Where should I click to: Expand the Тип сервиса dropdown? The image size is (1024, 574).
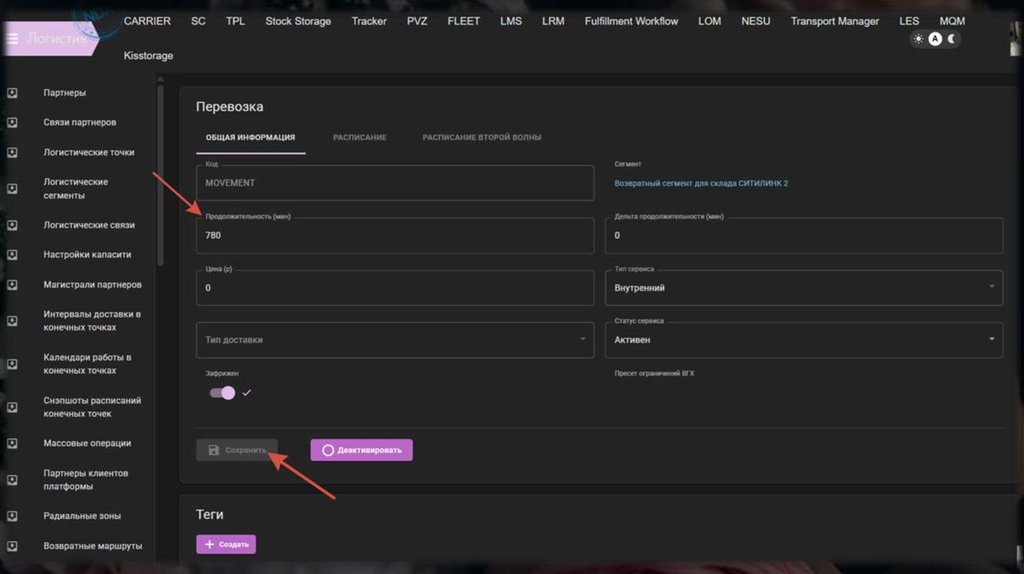tap(803, 288)
